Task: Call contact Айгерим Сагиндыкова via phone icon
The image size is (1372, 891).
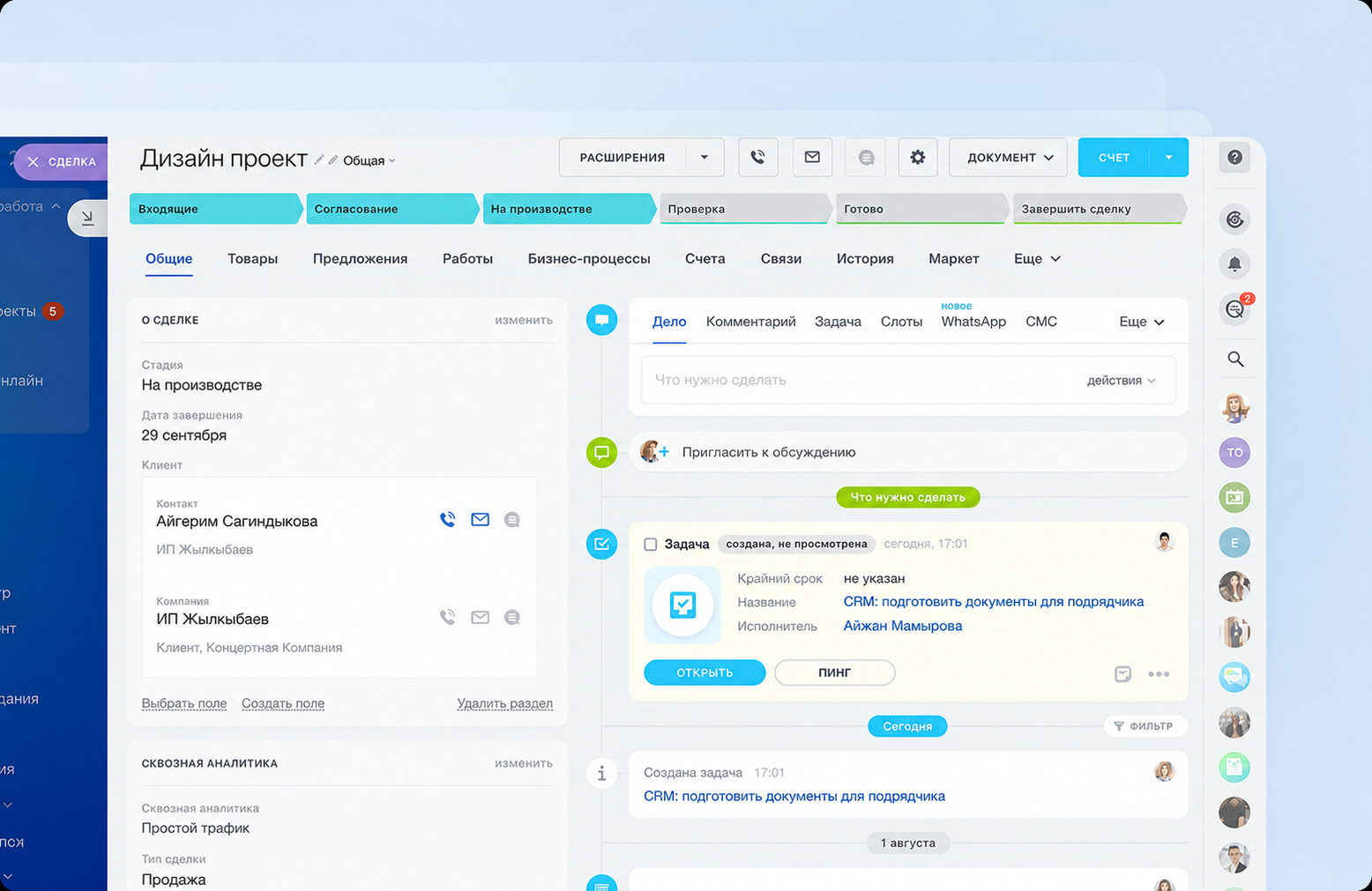Action: click(448, 520)
